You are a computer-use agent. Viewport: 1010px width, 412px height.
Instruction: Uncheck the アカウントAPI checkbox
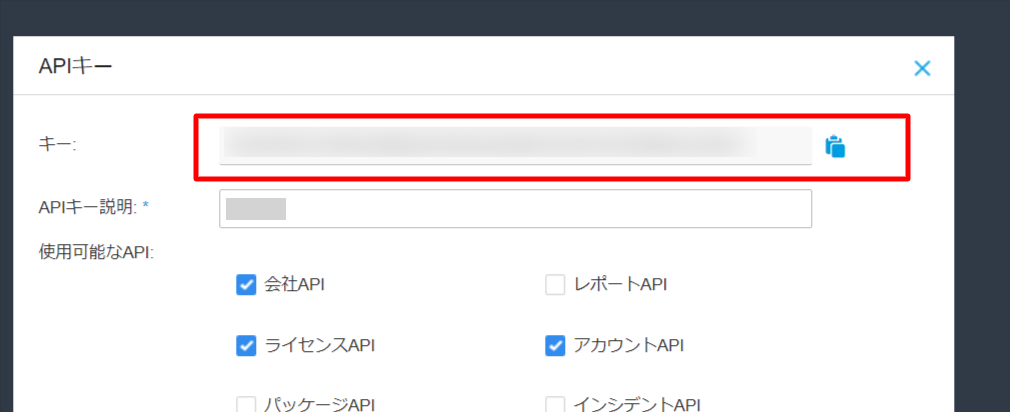pos(555,346)
